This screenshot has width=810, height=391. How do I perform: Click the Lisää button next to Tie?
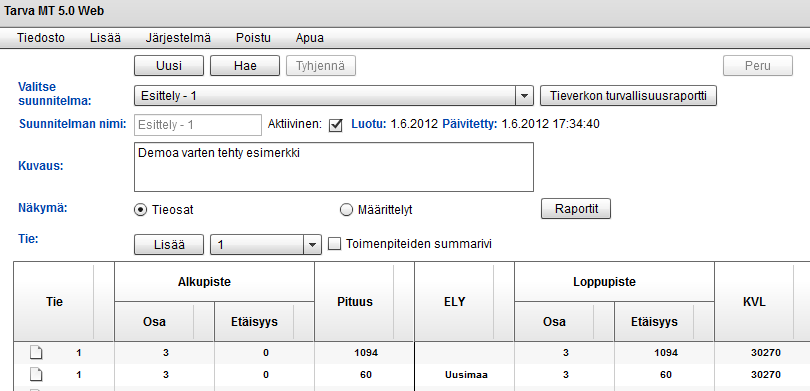169,245
